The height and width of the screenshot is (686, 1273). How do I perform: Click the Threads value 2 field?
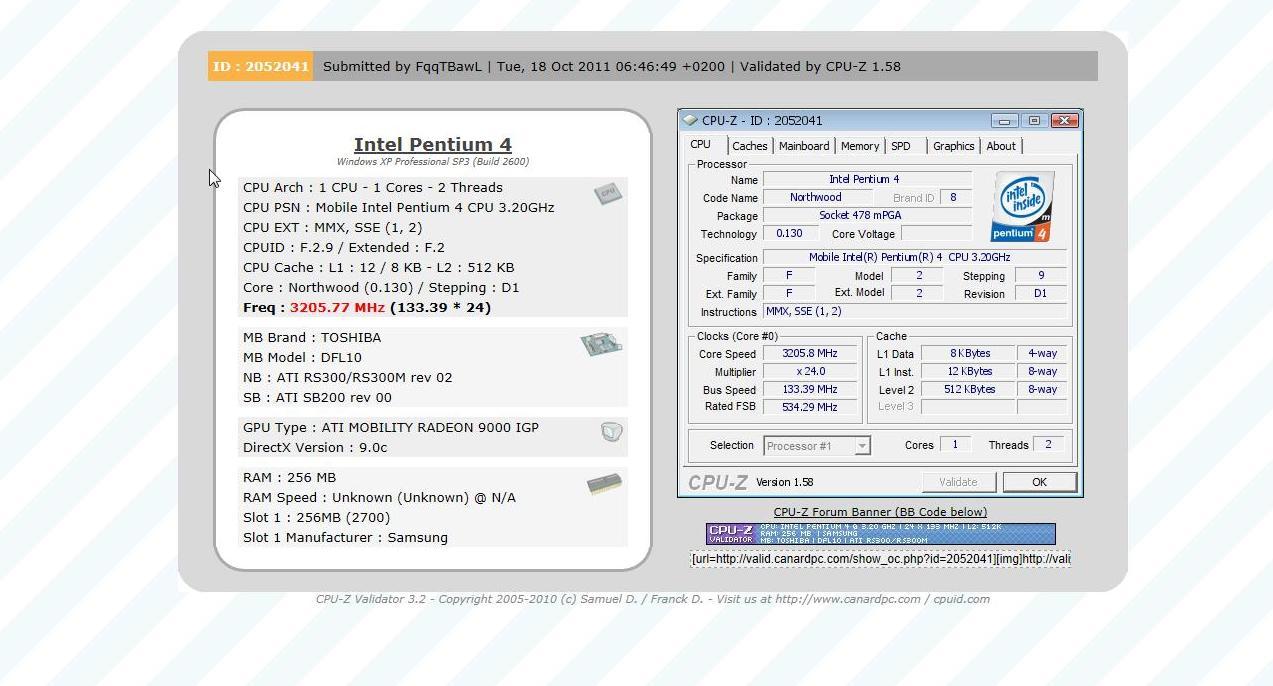(1049, 445)
